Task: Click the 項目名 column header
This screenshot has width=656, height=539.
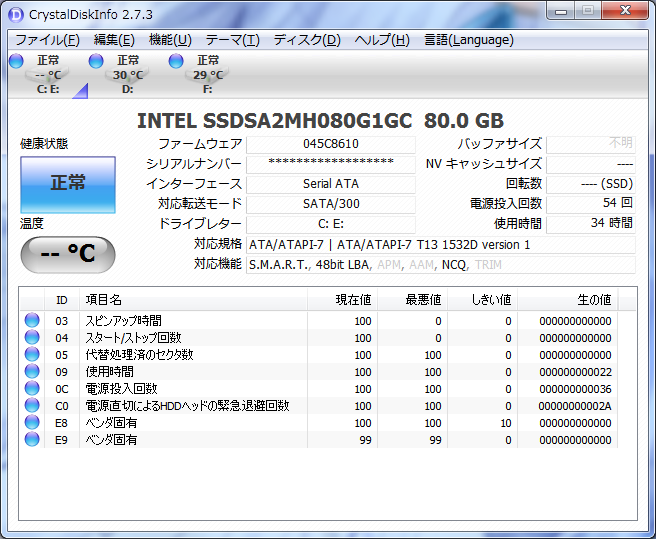Action: click(193, 300)
